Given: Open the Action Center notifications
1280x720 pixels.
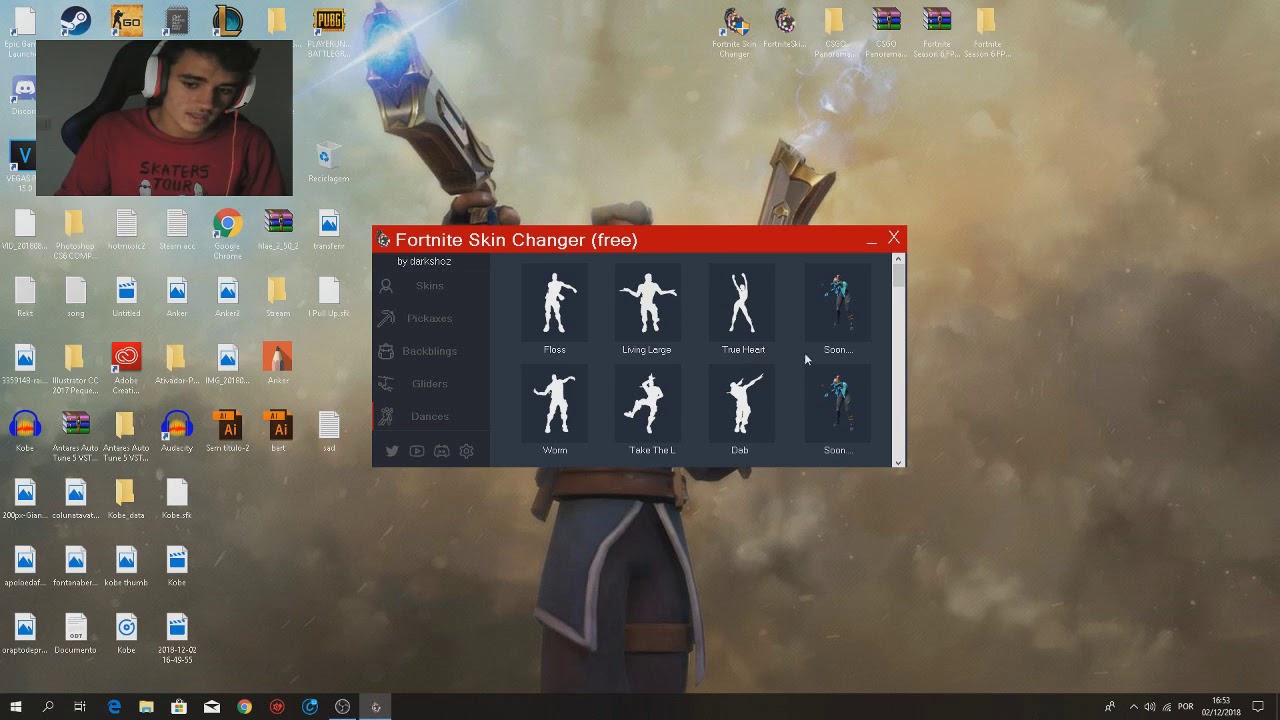Looking at the screenshot, I should pos(1258,707).
